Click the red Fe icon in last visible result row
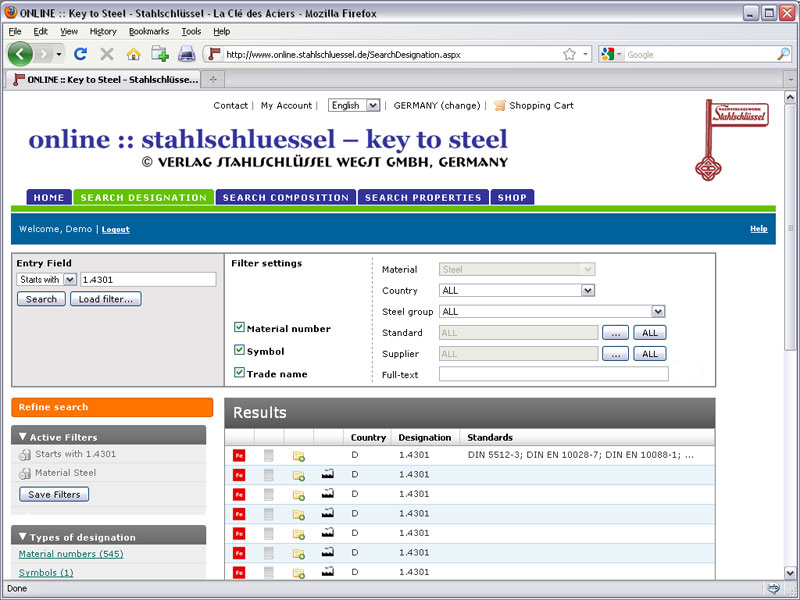 (x=239, y=572)
